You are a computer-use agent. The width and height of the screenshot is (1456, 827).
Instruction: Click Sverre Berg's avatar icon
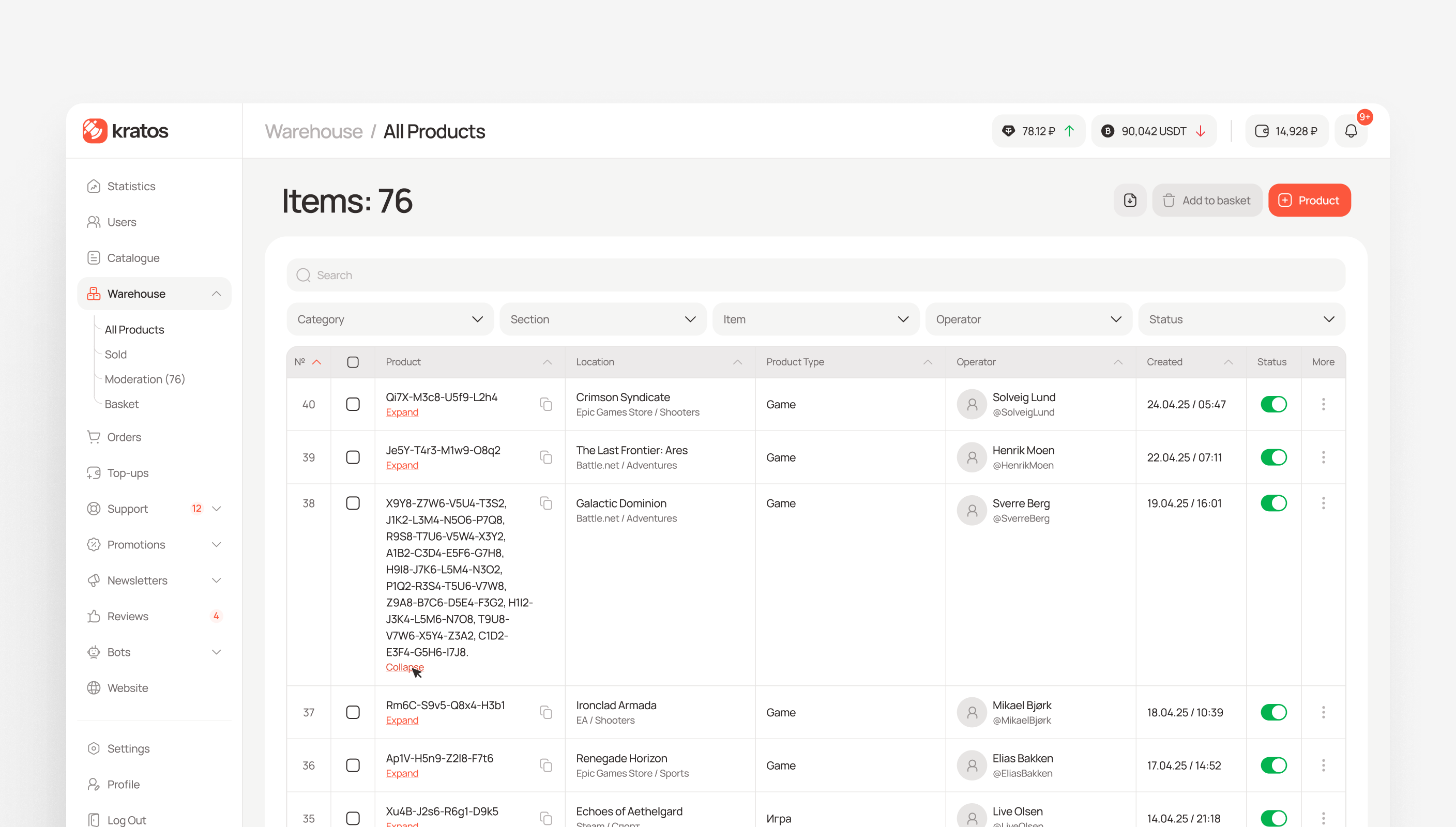(972, 510)
